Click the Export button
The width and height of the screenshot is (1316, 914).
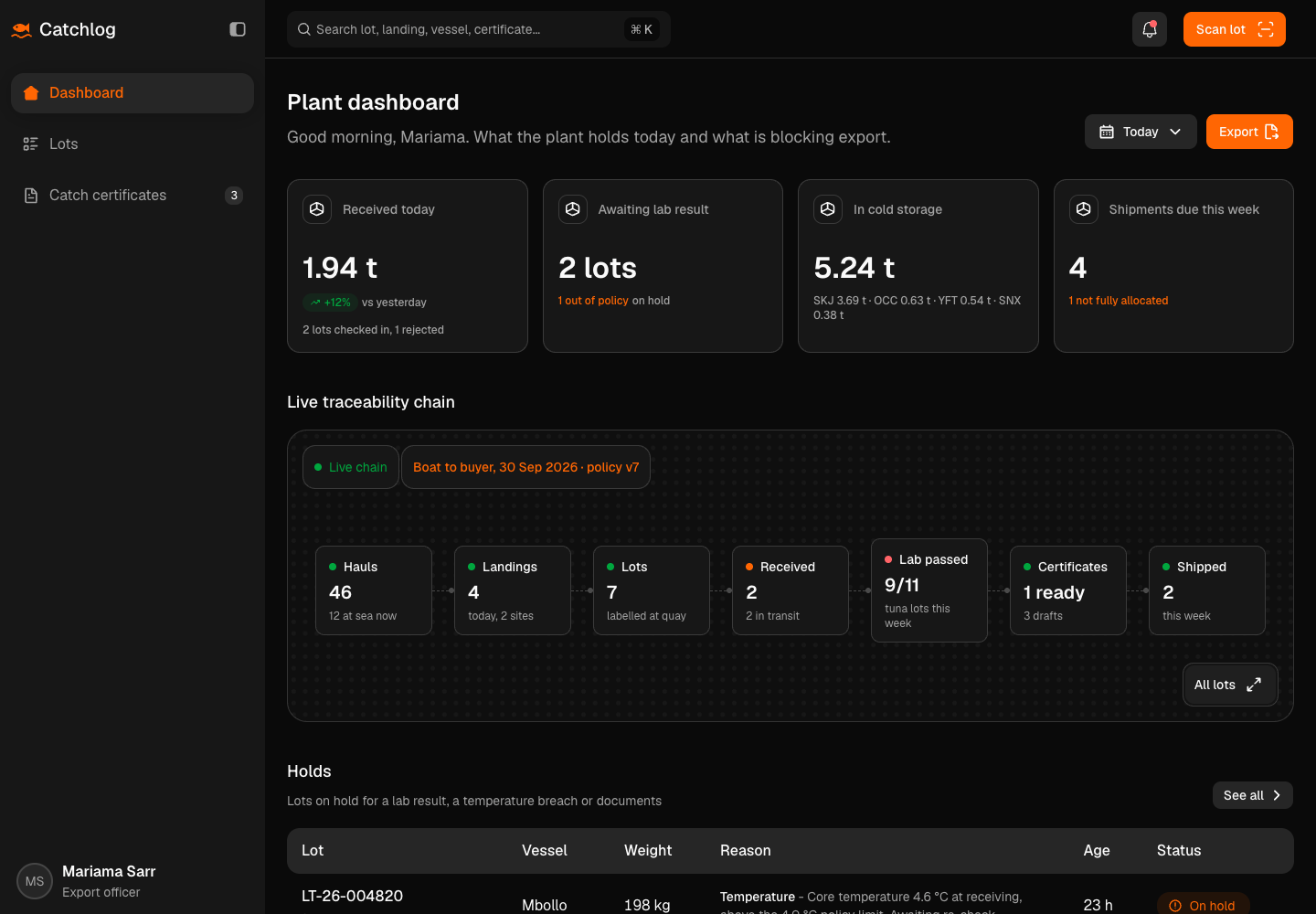pos(1249,132)
